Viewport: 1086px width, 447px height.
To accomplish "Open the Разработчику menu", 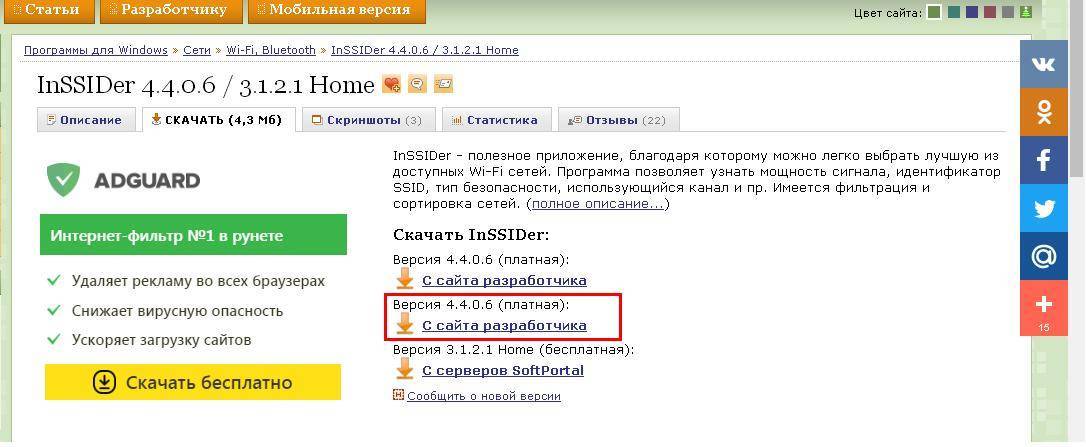I will 171,10.
